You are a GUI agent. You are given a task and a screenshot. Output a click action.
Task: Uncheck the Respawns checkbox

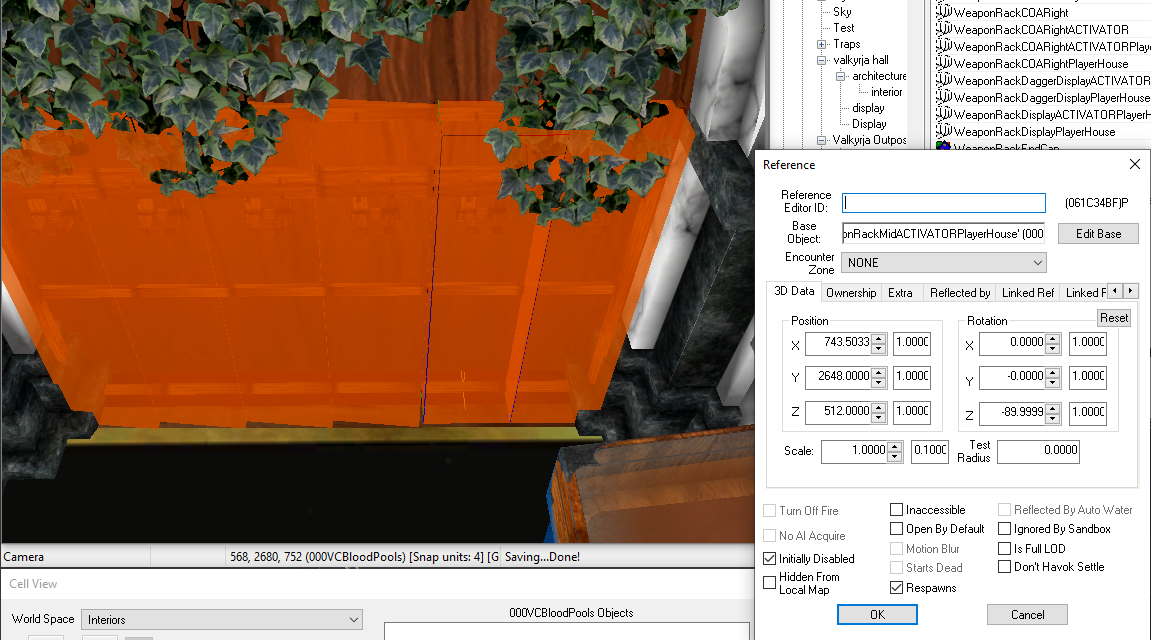click(x=896, y=587)
